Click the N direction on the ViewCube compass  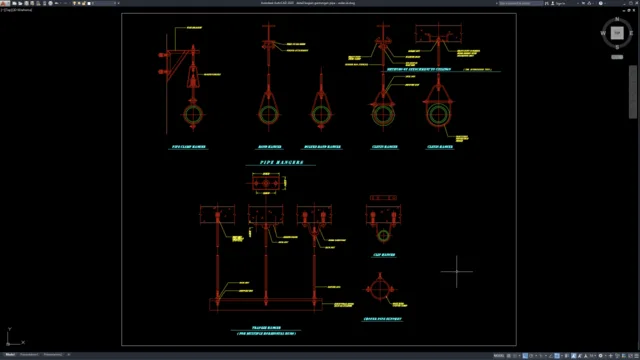[617, 19]
